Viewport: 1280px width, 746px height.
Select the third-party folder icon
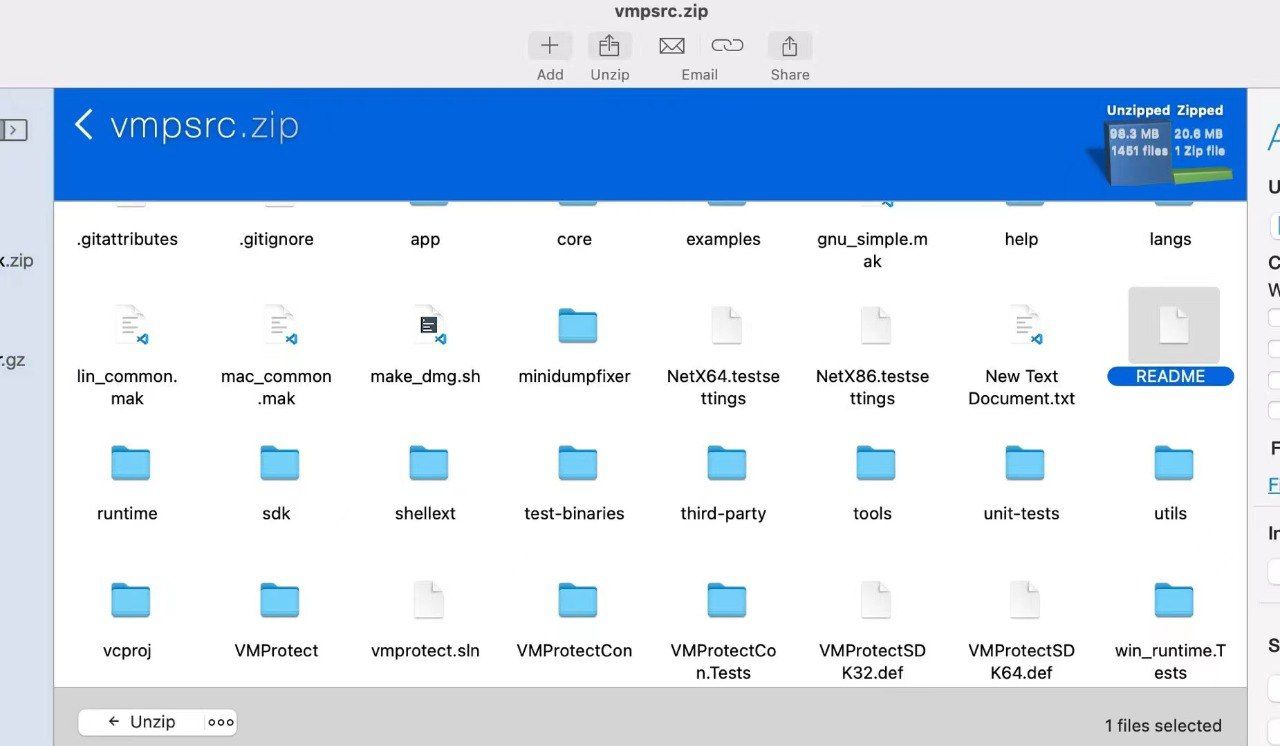(726, 463)
